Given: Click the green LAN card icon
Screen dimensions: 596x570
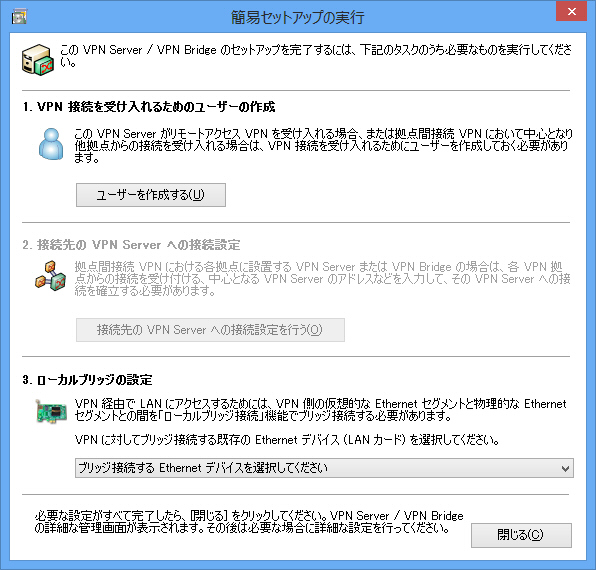Looking at the screenshot, I should (51, 411).
